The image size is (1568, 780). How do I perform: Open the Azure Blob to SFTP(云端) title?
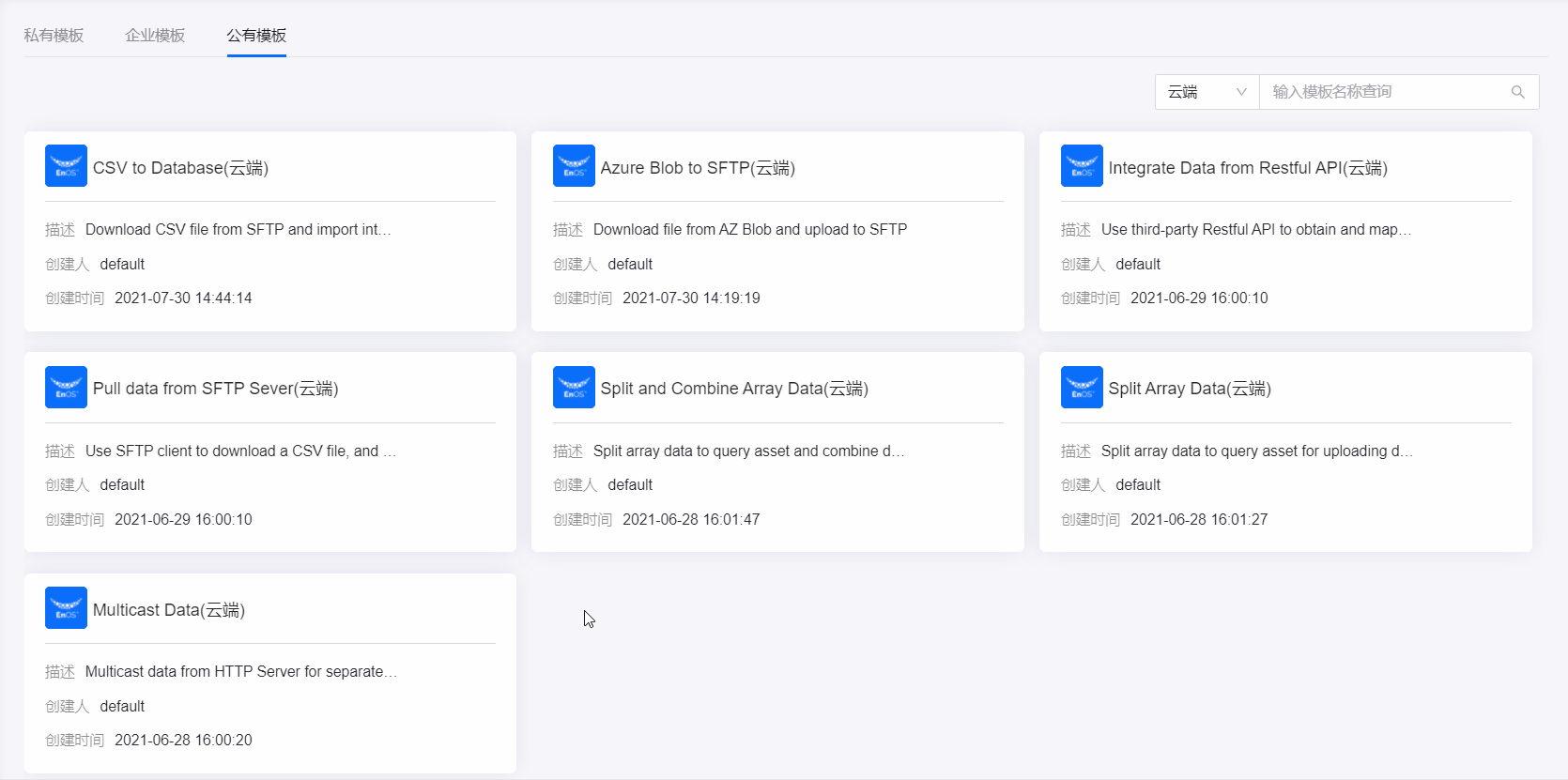point(698,168)
